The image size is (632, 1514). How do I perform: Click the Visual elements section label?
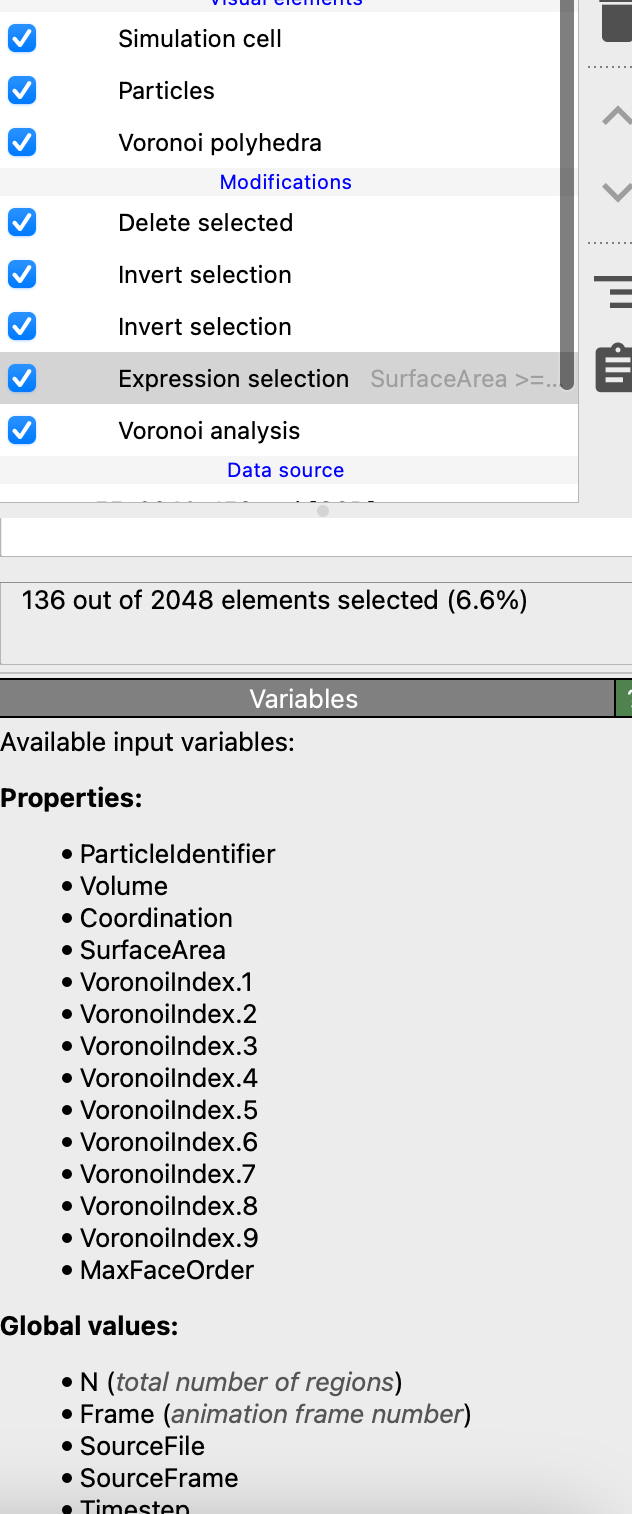285,3
